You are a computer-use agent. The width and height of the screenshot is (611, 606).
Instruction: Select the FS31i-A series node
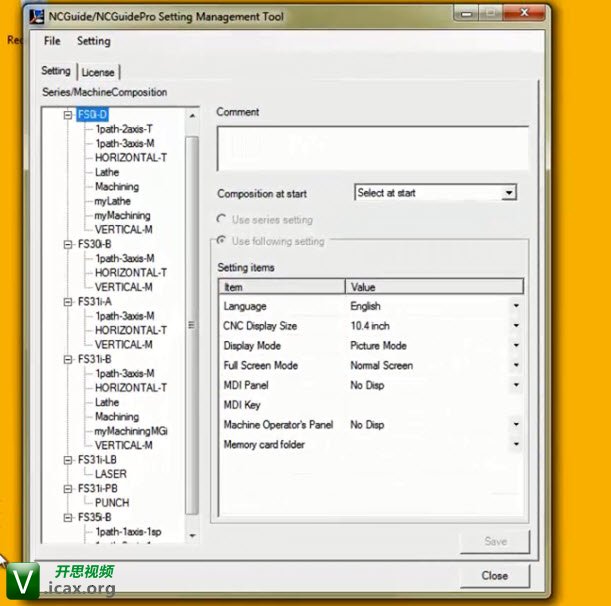pyautogui.click(x=95, y=302)
